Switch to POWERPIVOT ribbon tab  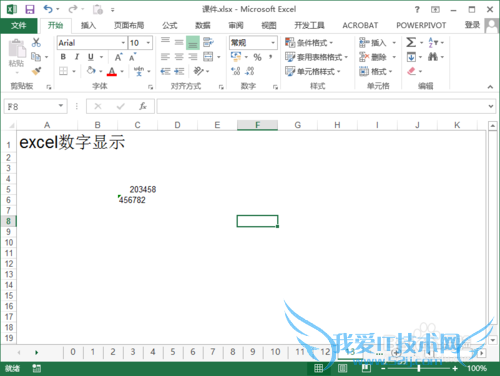[421, 25]
